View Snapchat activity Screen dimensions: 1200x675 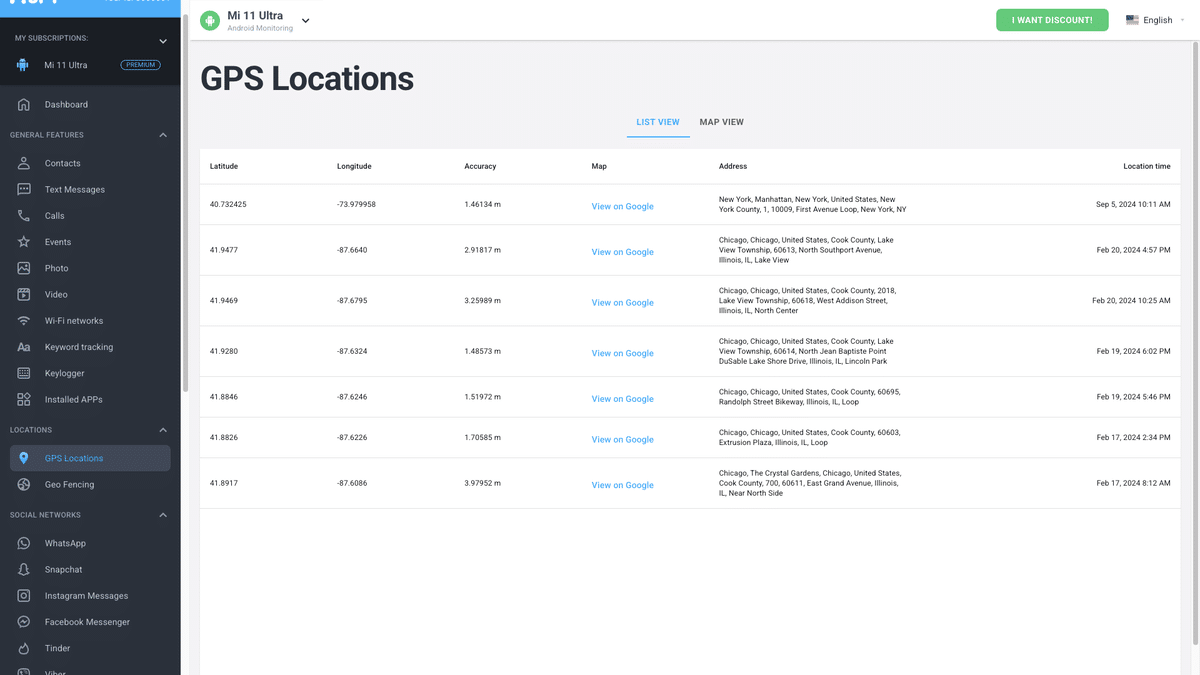pos(63,569)
